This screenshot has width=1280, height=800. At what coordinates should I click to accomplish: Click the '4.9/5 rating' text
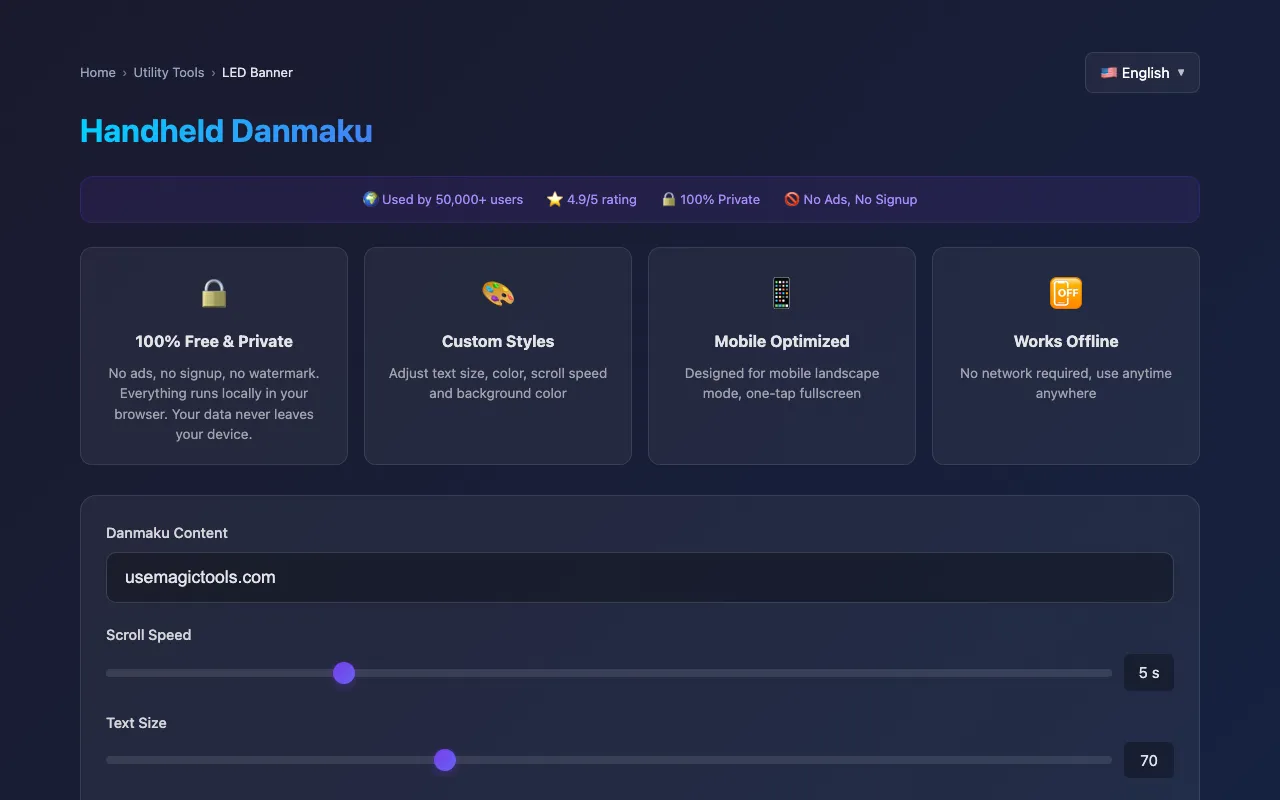(602, 199)
